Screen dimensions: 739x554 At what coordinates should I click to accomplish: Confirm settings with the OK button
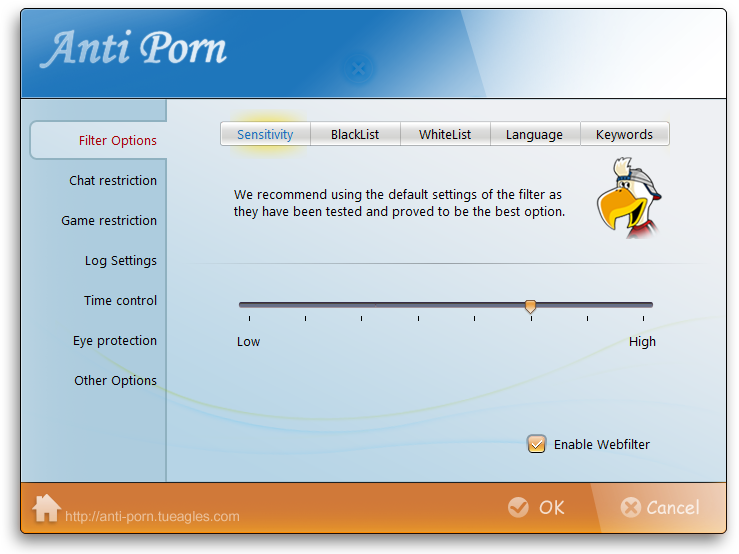point(536,508)
